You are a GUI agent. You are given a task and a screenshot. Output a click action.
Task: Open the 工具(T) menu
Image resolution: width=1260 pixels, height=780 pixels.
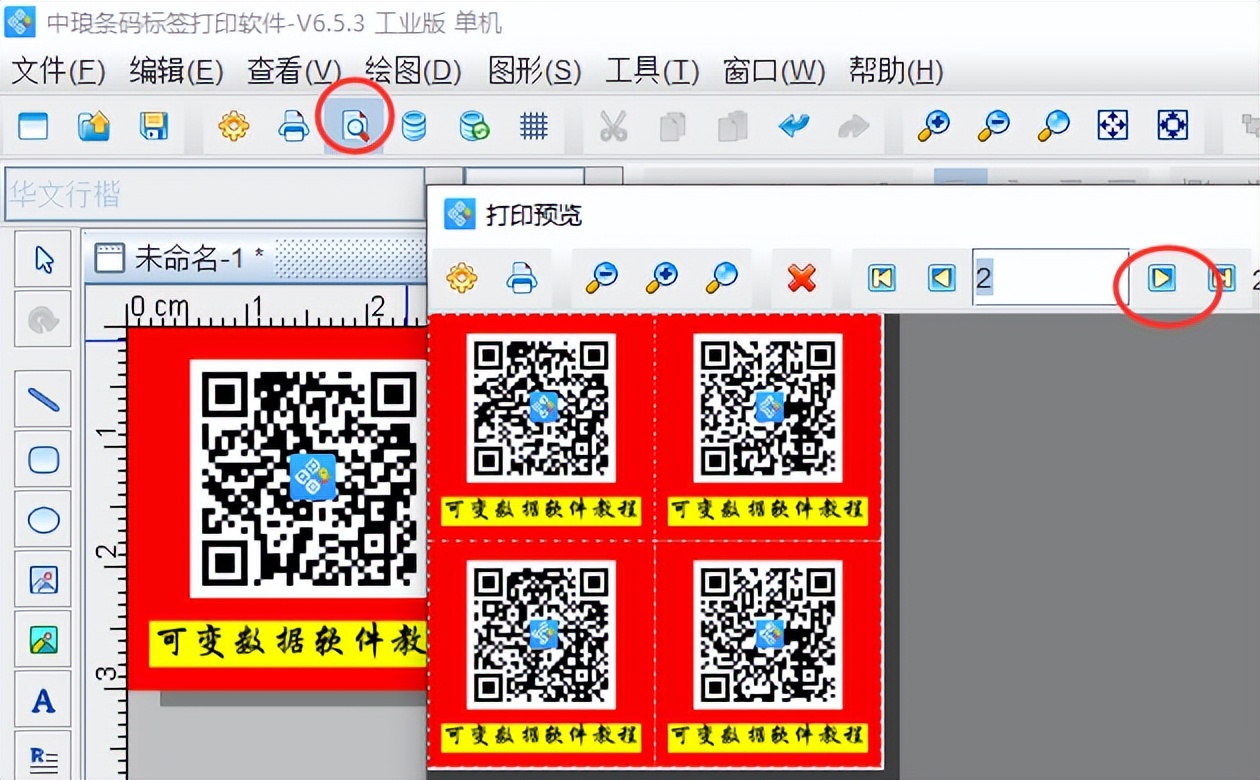pos(652,71)
